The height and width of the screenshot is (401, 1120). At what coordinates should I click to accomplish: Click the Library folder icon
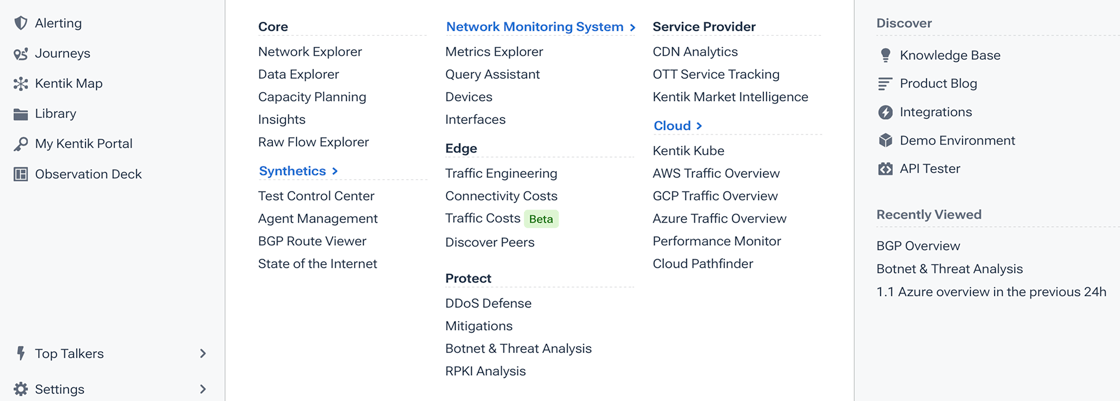(x=21, y=114)
